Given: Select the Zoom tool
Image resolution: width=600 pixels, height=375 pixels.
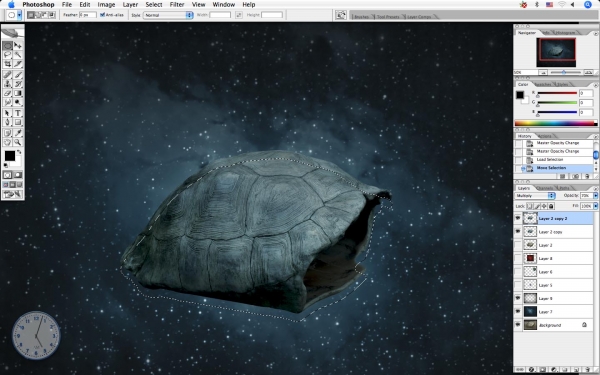Looking at the screenshot, I should click(18, 142).
